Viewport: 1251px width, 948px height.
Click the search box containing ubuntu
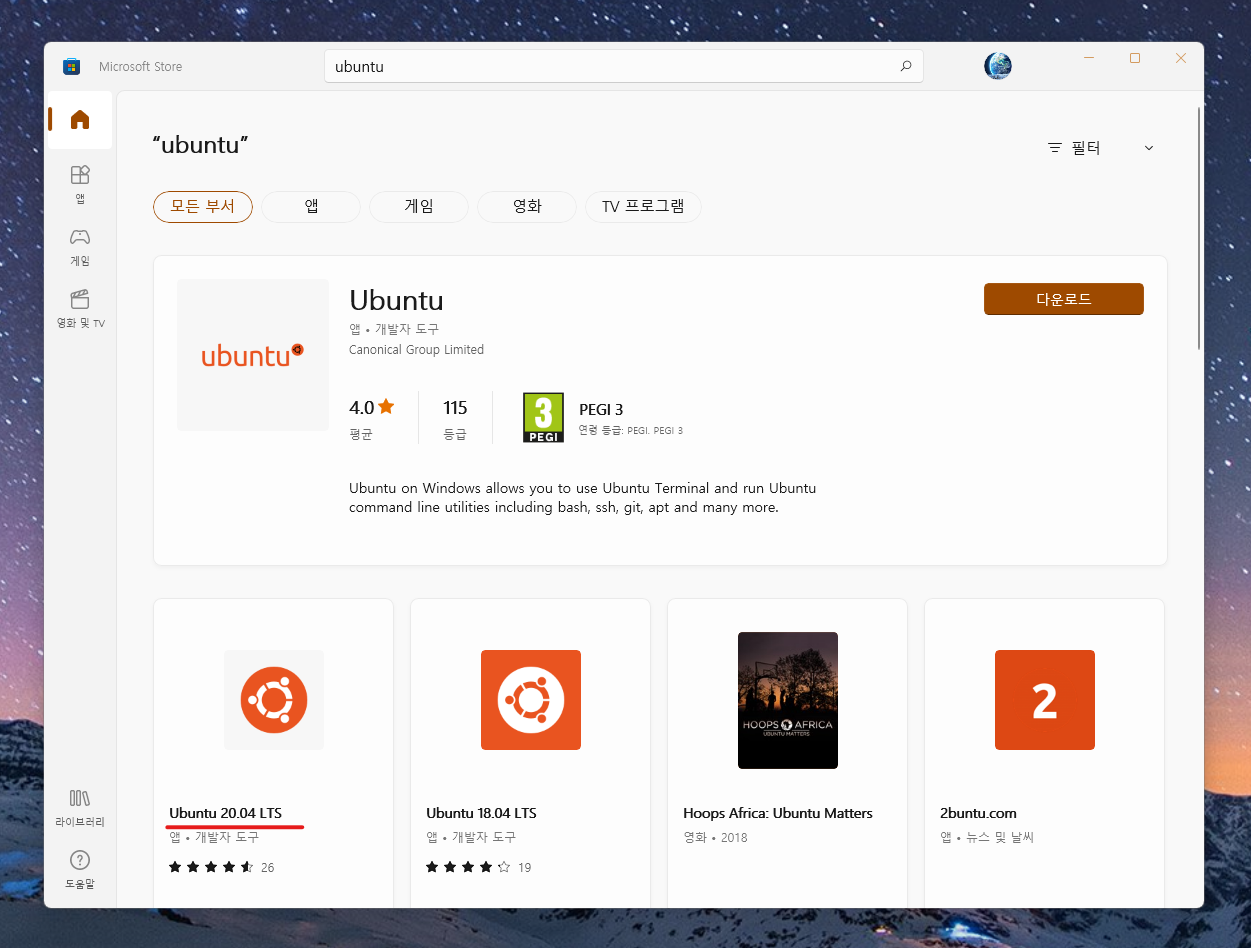pos(624,66)
